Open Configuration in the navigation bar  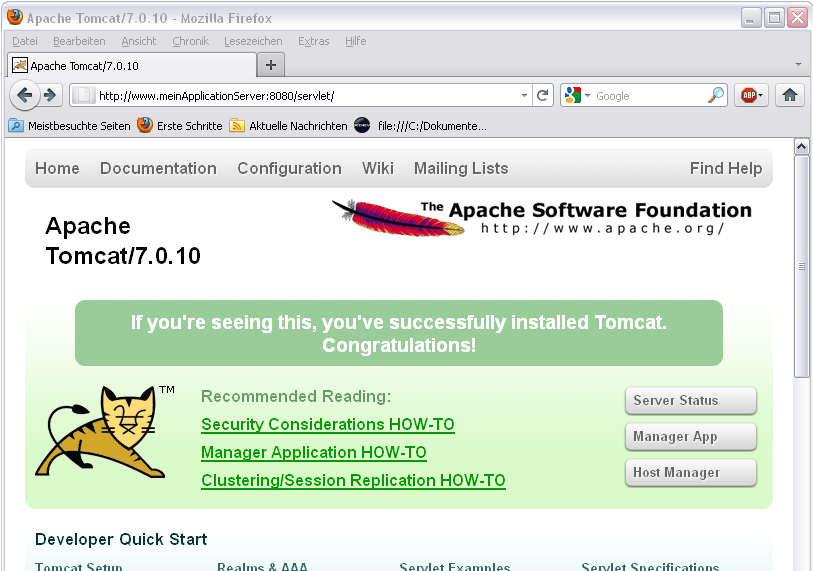point(289,168)
